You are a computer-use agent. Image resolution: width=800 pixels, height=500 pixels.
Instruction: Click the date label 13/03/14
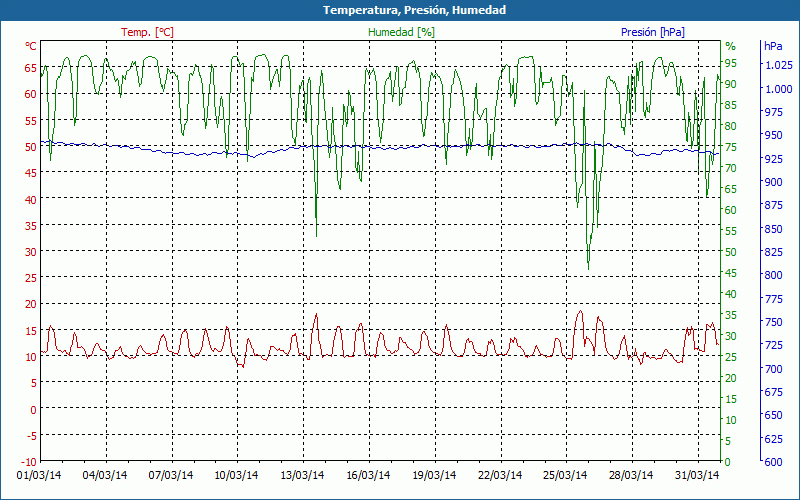[x=303, y=475]
